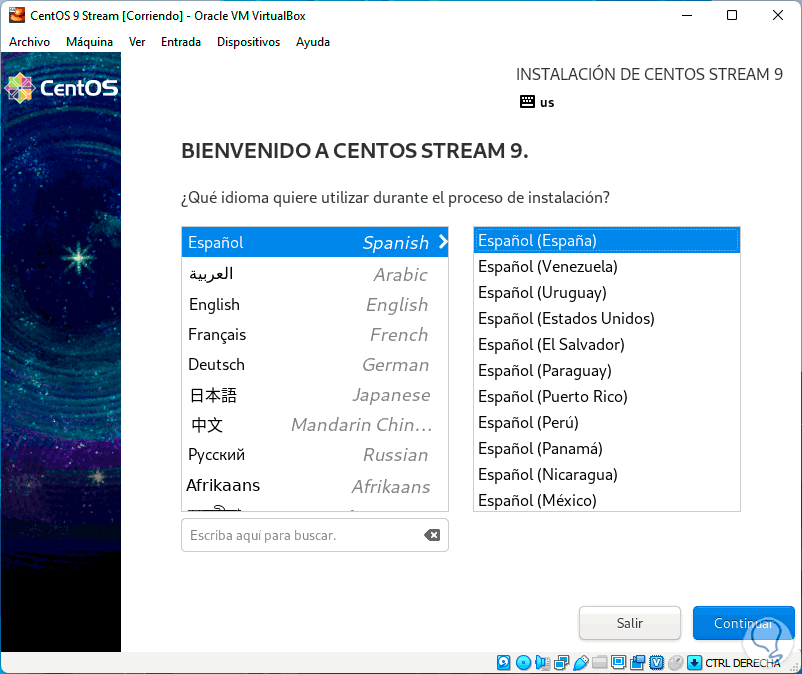Select the Afrikaans language row
802x674 pixels.
tap(315, 485)
